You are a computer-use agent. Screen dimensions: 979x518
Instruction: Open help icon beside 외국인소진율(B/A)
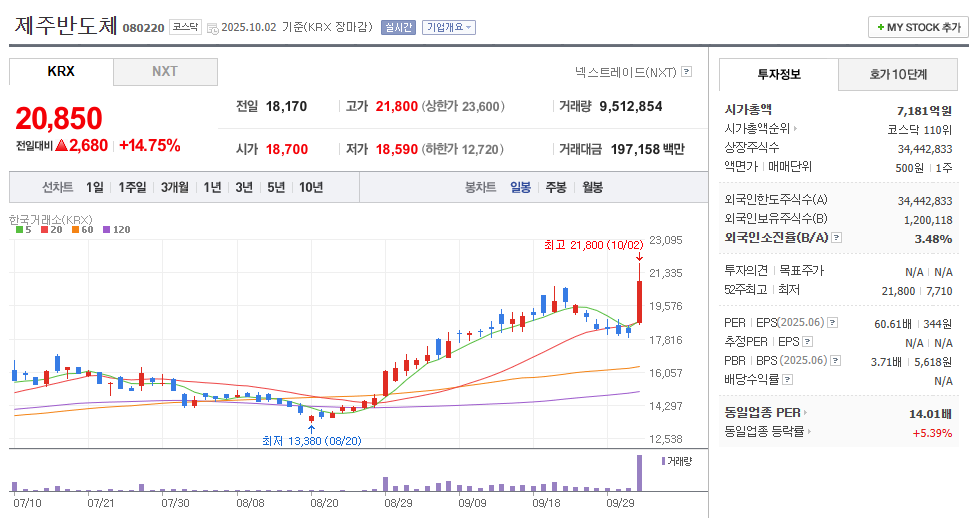(837, 238)
